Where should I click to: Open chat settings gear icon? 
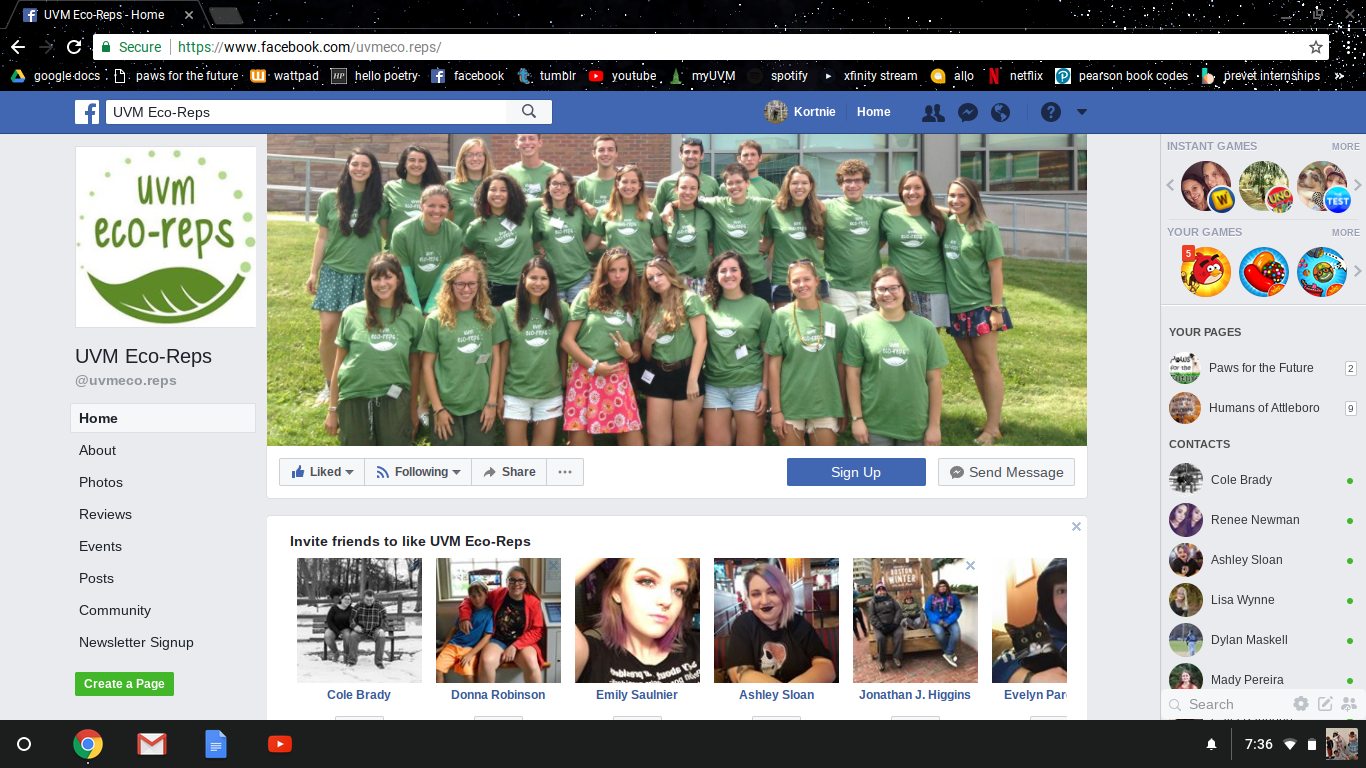1300,704
